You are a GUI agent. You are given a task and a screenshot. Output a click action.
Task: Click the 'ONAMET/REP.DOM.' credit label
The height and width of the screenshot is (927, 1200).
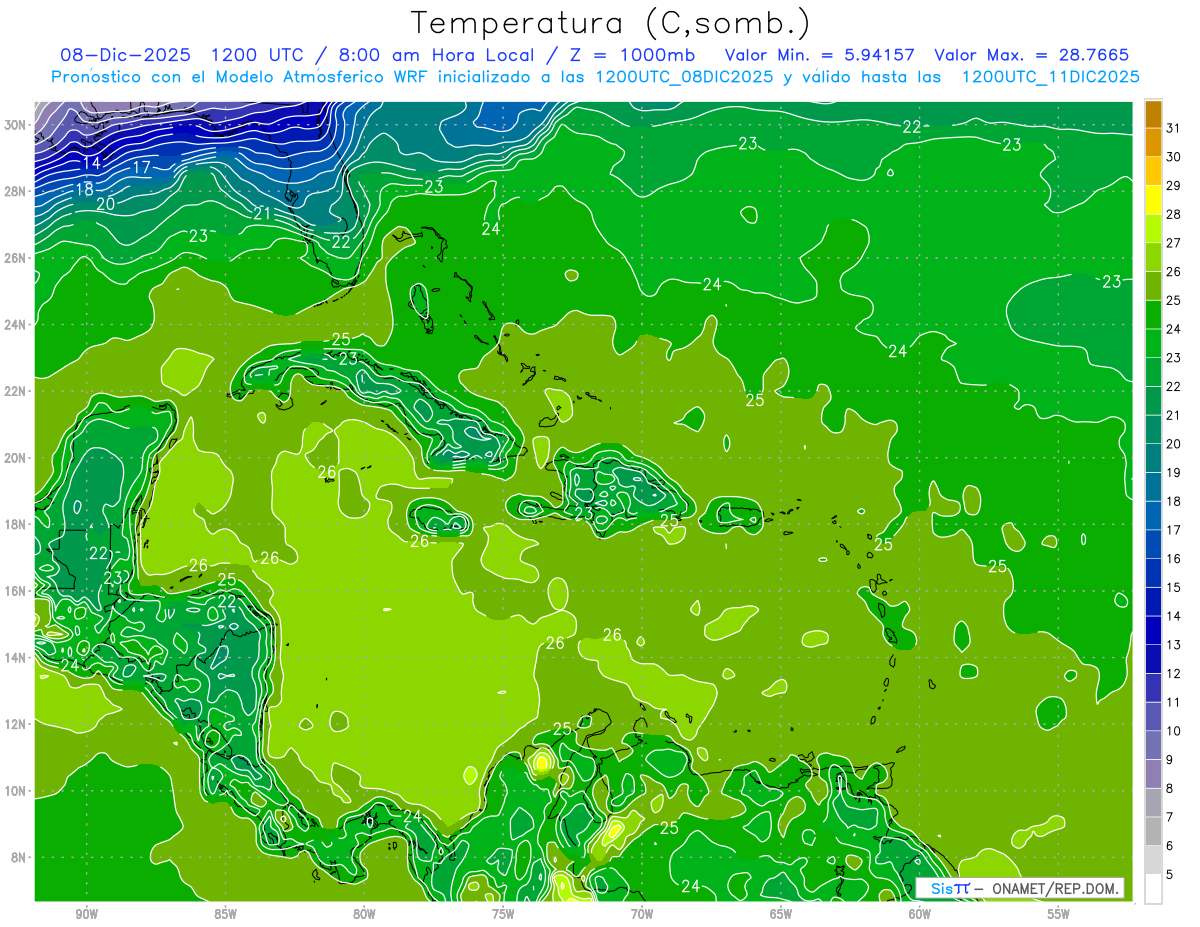click(1054, 888)
